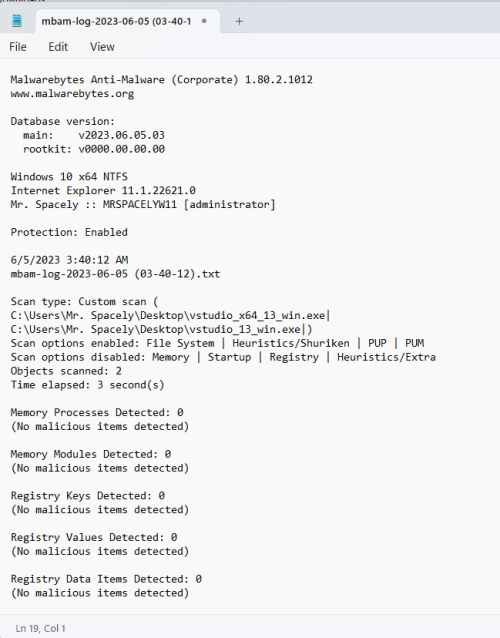Open the File menu
This screenshot has width=500, height=638.
point(18,47)
